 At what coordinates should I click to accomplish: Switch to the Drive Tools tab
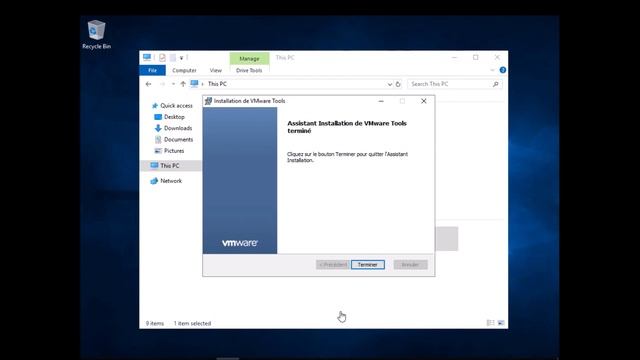click(x=249, y=70)
